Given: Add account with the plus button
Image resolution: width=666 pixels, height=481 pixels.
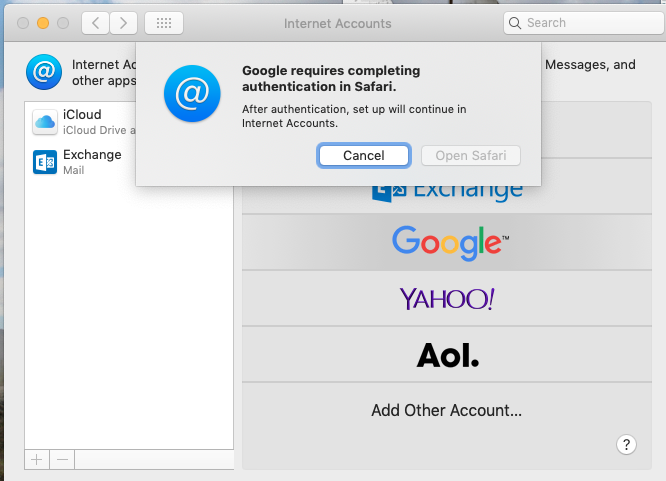Looking at the screenshot, I should click(x=37, y=460).
